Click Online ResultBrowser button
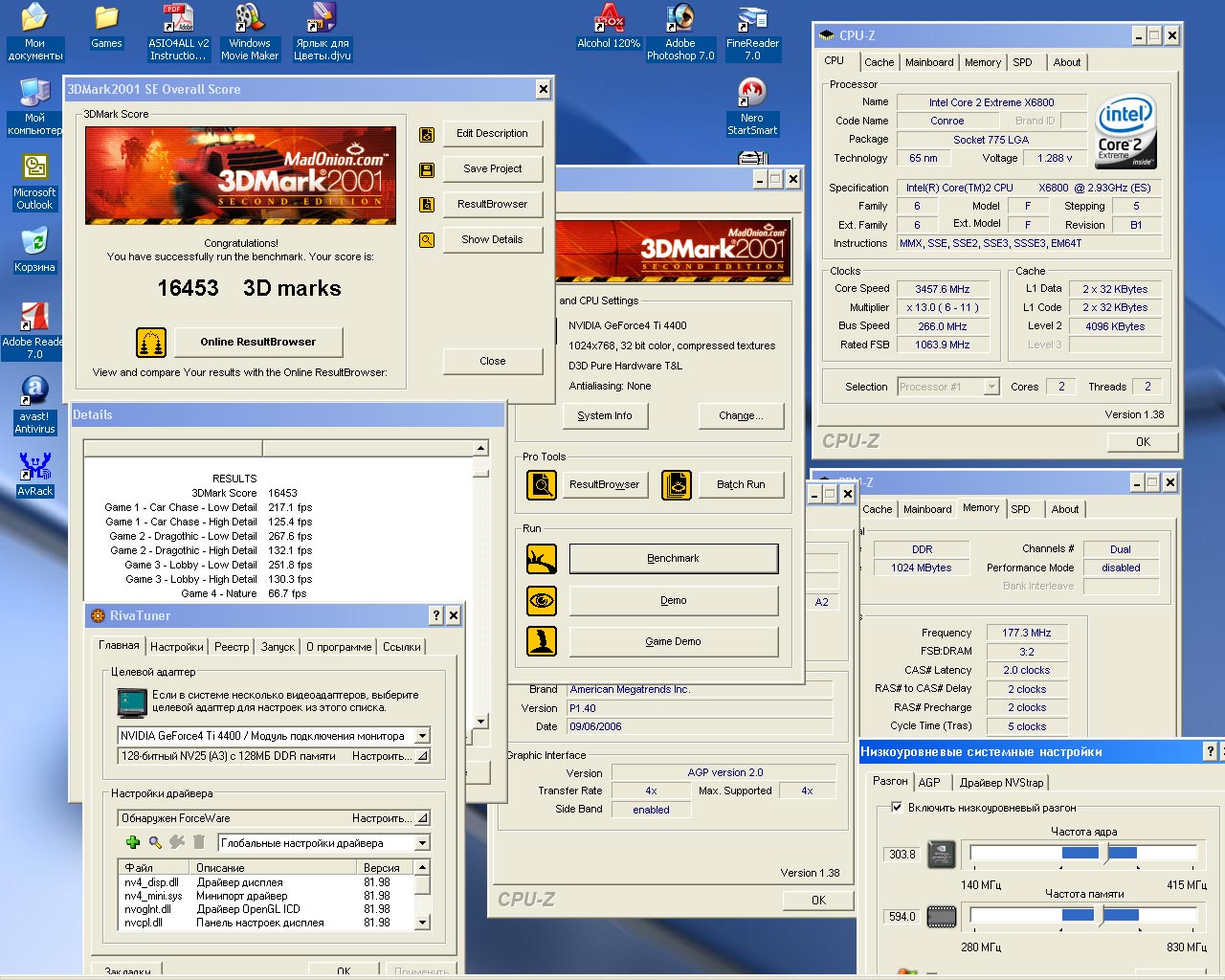Viewport: 1225px width, 980px height. coord(258,342)
